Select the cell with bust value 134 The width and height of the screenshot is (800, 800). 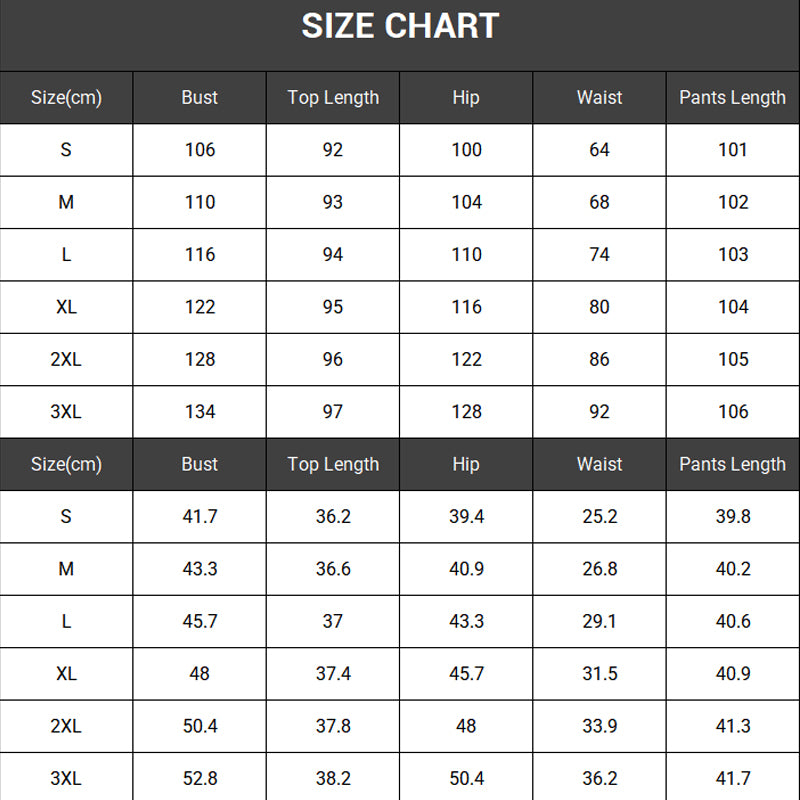pos(200,411)
